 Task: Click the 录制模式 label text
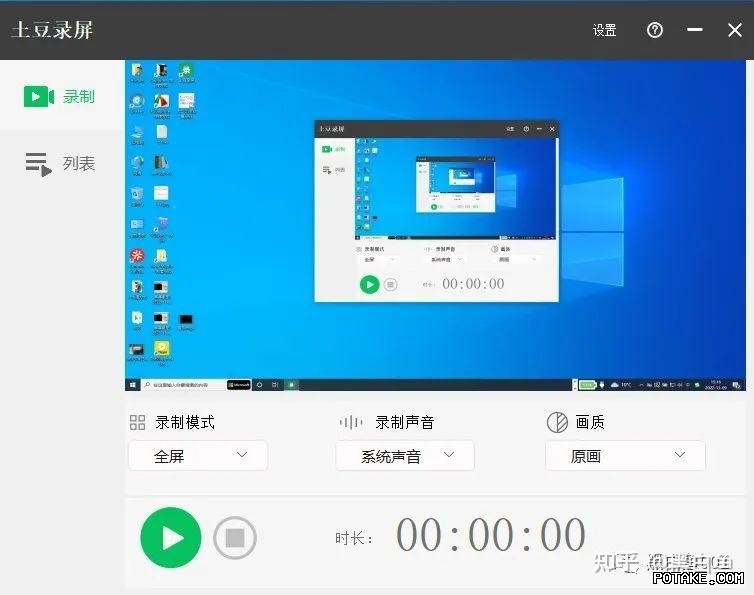[185, 422]
